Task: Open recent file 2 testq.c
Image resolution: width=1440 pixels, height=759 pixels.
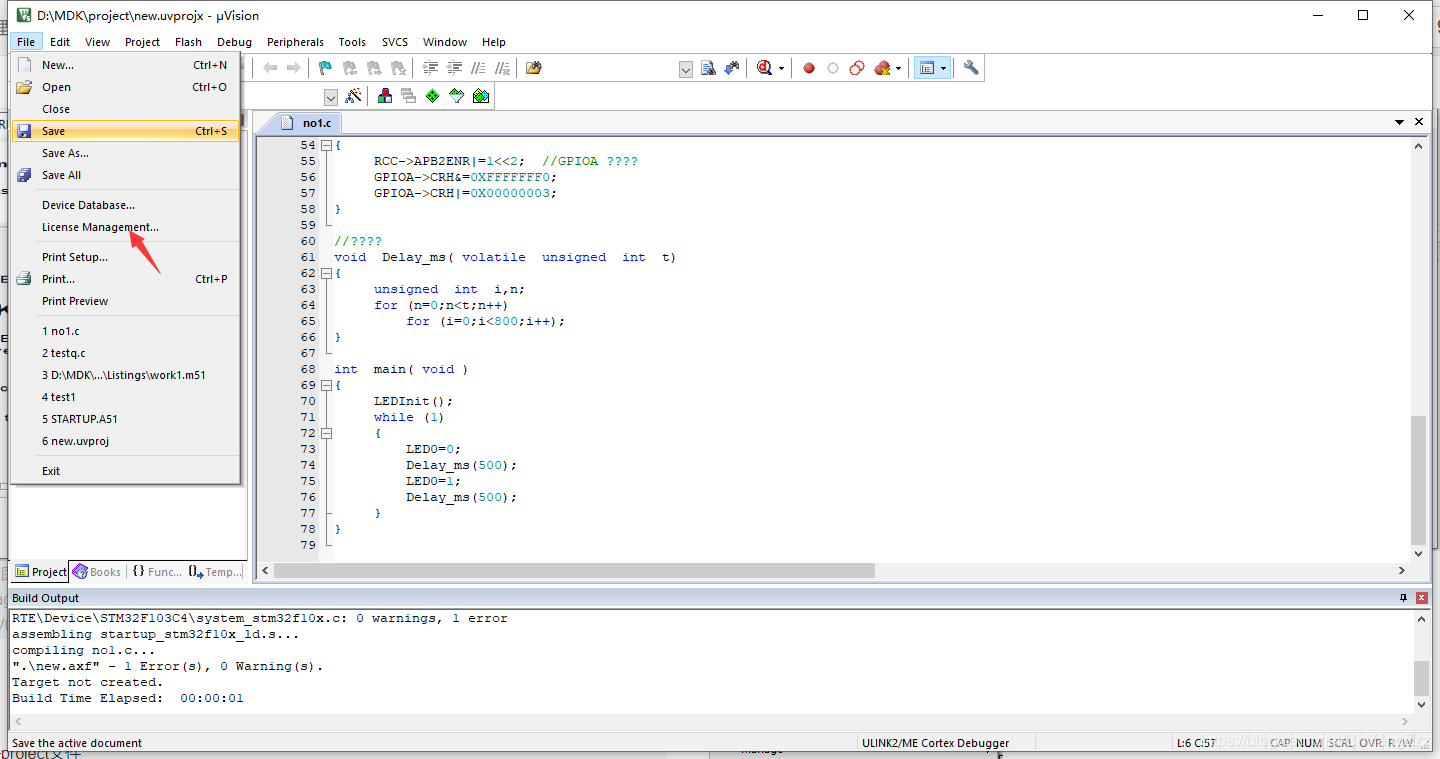Action: tap(125, 353)
